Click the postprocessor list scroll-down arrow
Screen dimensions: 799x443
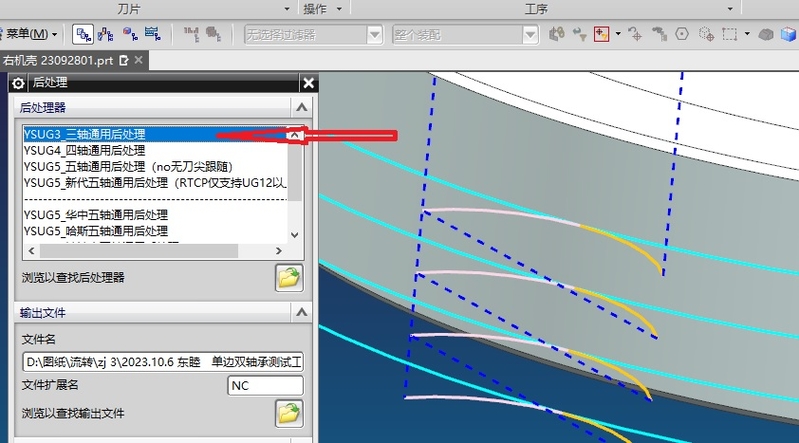295,235
